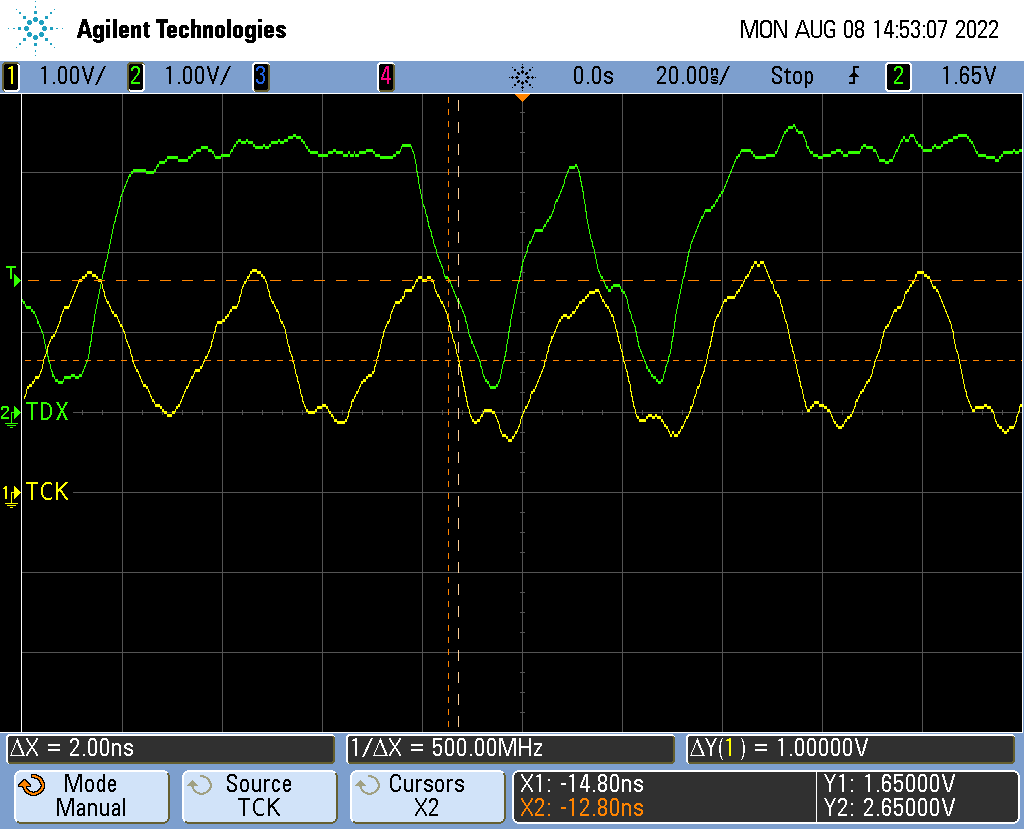This screenshot has width=1024, height=829.
Task: Click the 1.65V trigger level value
Action: point(968,76)
